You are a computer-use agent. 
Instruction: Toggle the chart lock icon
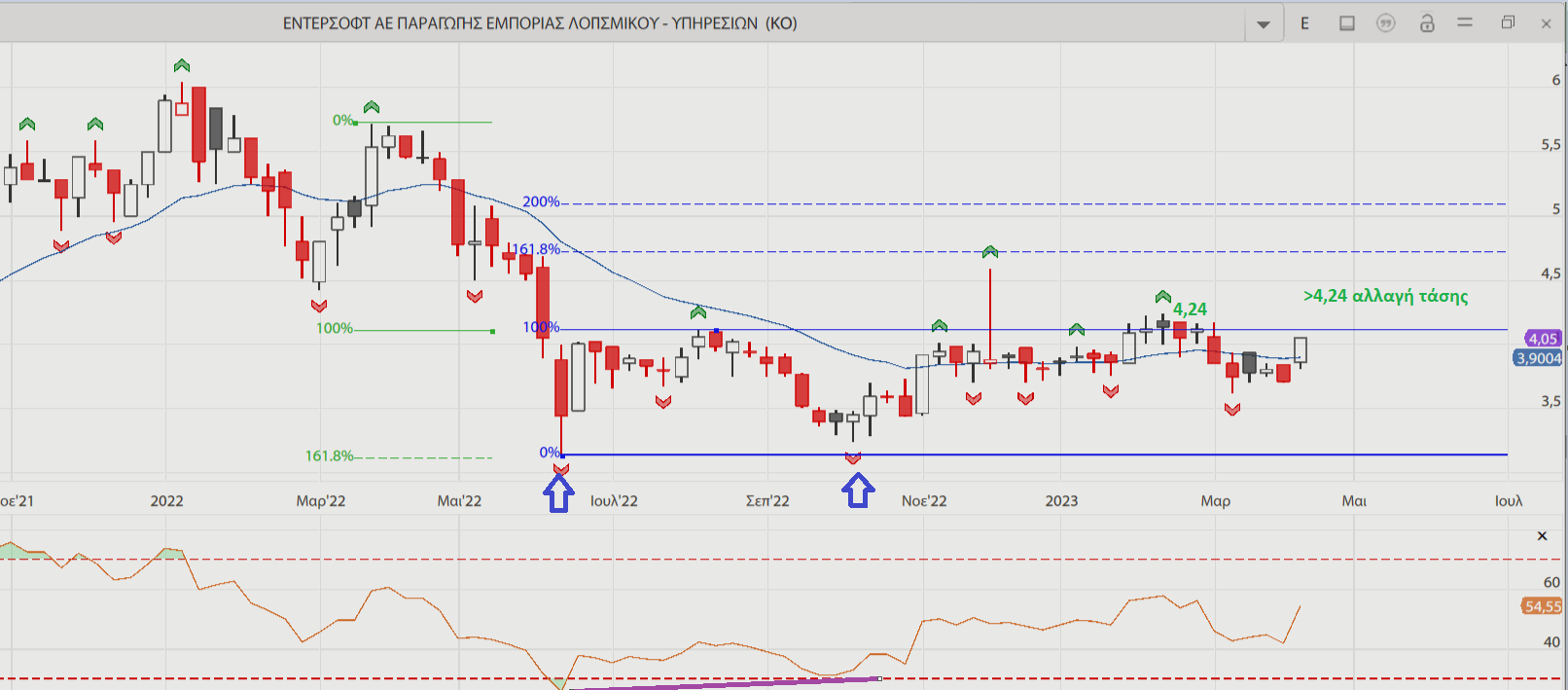click(1426, 23)
